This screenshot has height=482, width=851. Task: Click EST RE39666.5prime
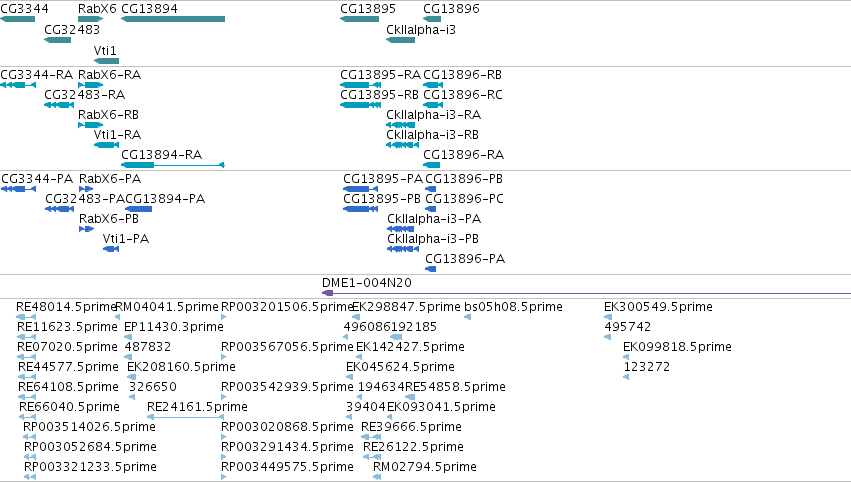click(411, 427)
